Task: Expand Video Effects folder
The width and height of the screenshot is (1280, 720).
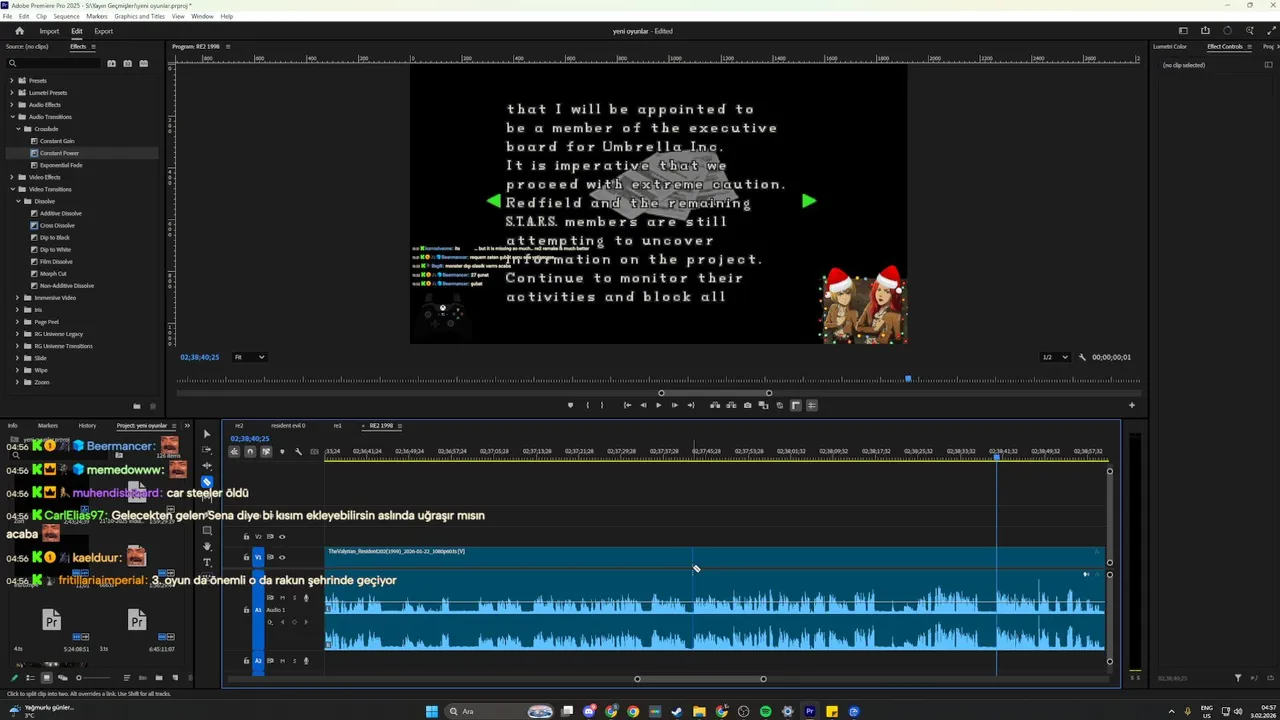Action: click(x=11, y=177)
